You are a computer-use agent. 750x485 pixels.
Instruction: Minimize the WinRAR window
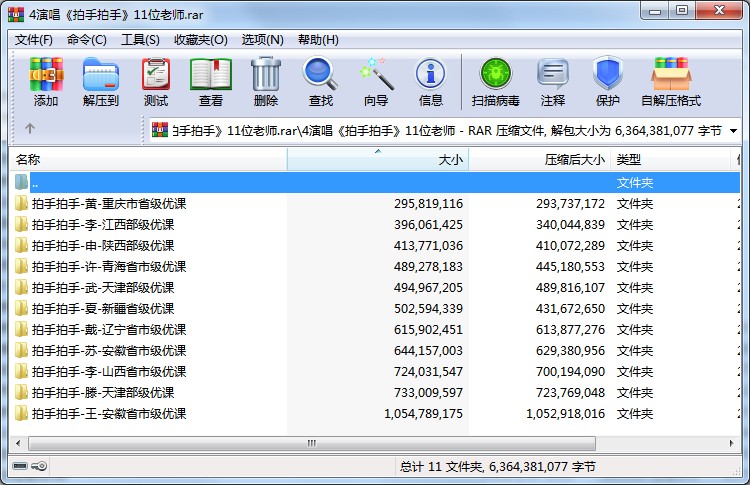(655, 10)
